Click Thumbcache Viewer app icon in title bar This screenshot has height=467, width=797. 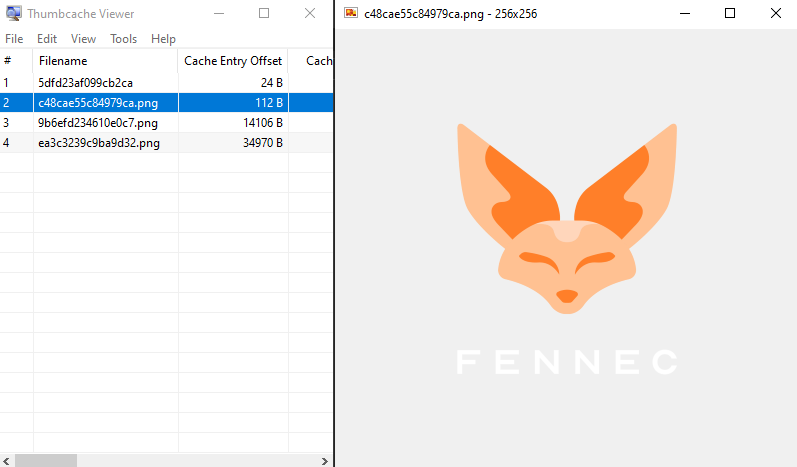pos(14,13)
